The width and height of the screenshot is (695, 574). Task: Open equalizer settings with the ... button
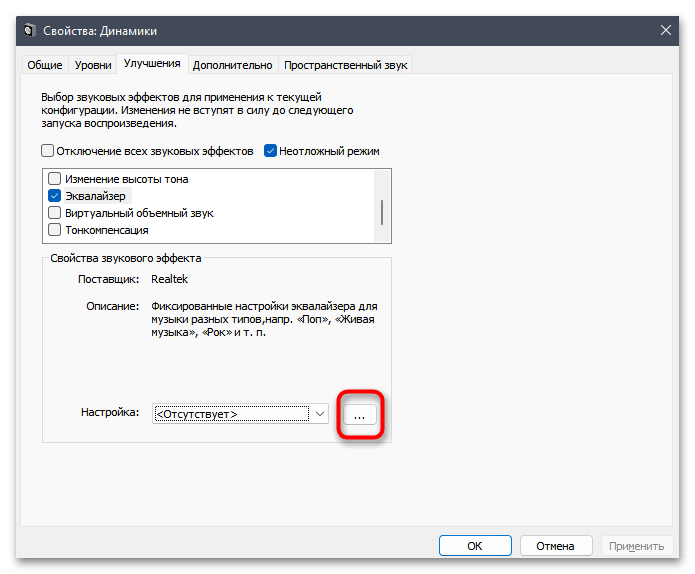pyautogui.click(x=359, y=415)
